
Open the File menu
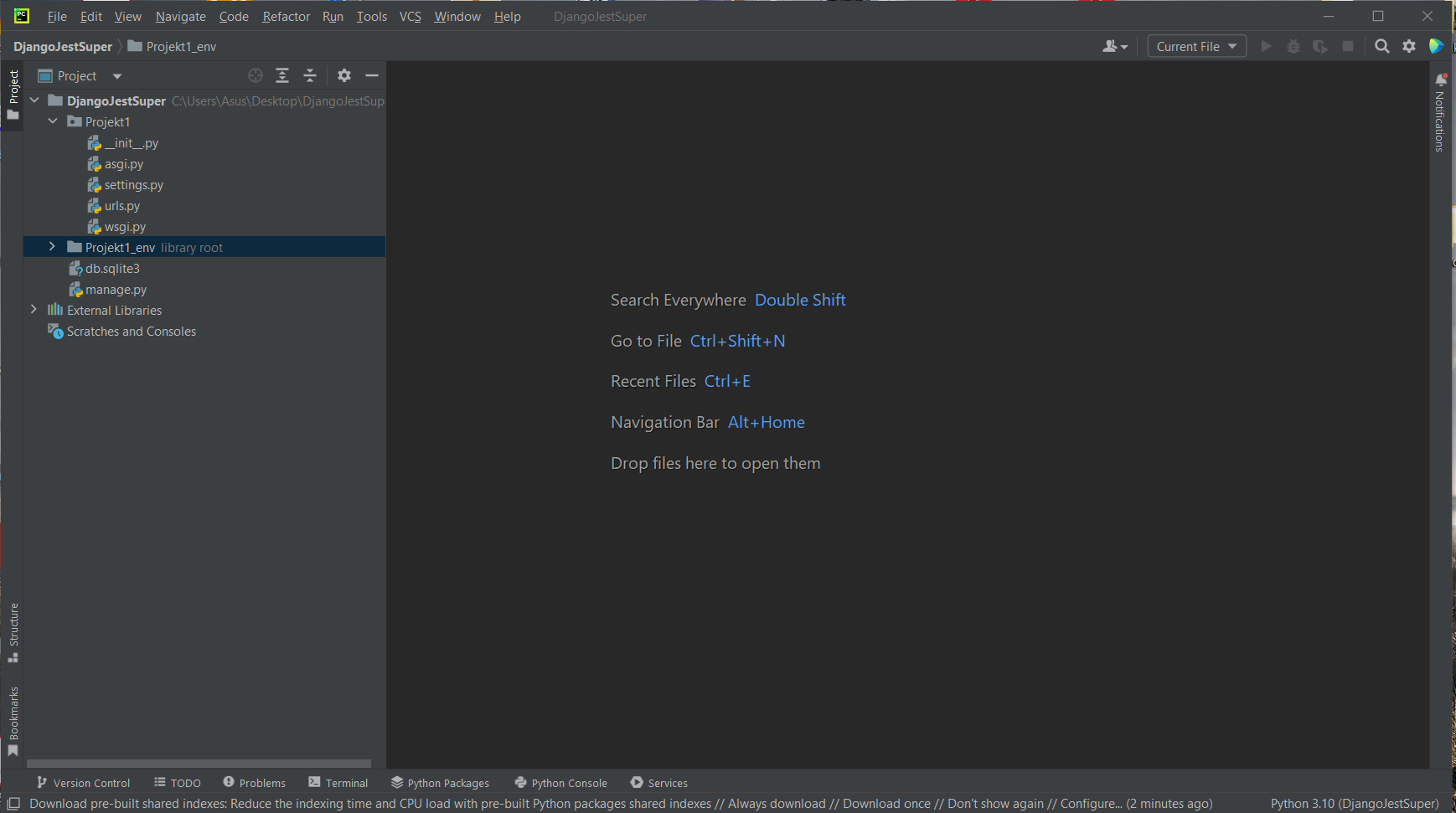57,16
